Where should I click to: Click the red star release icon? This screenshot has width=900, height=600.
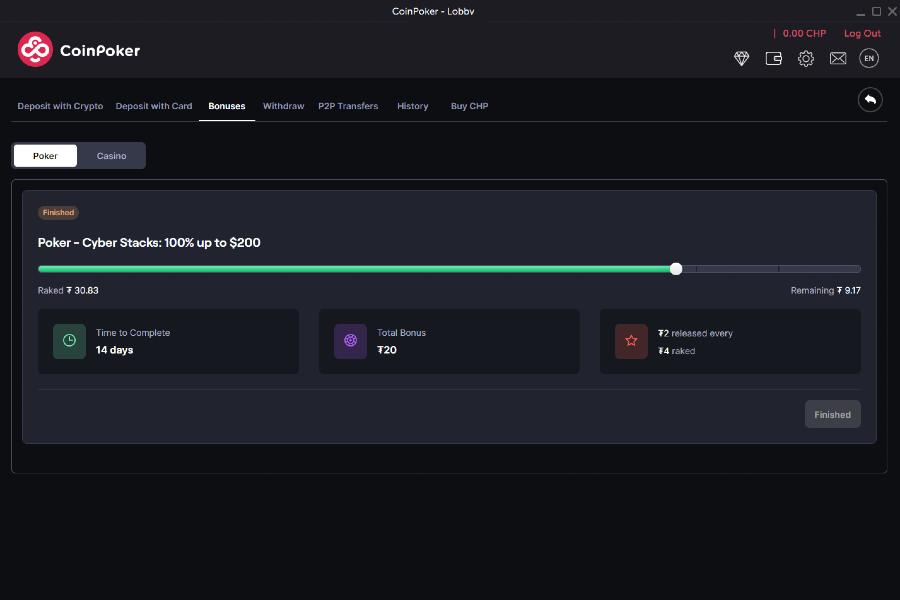(x=631, y=341)
